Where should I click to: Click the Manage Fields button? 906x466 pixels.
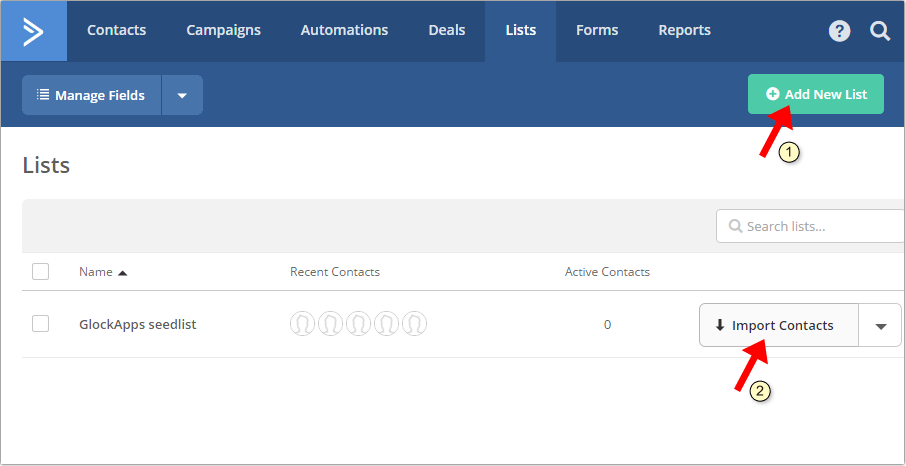pos(91,95)
